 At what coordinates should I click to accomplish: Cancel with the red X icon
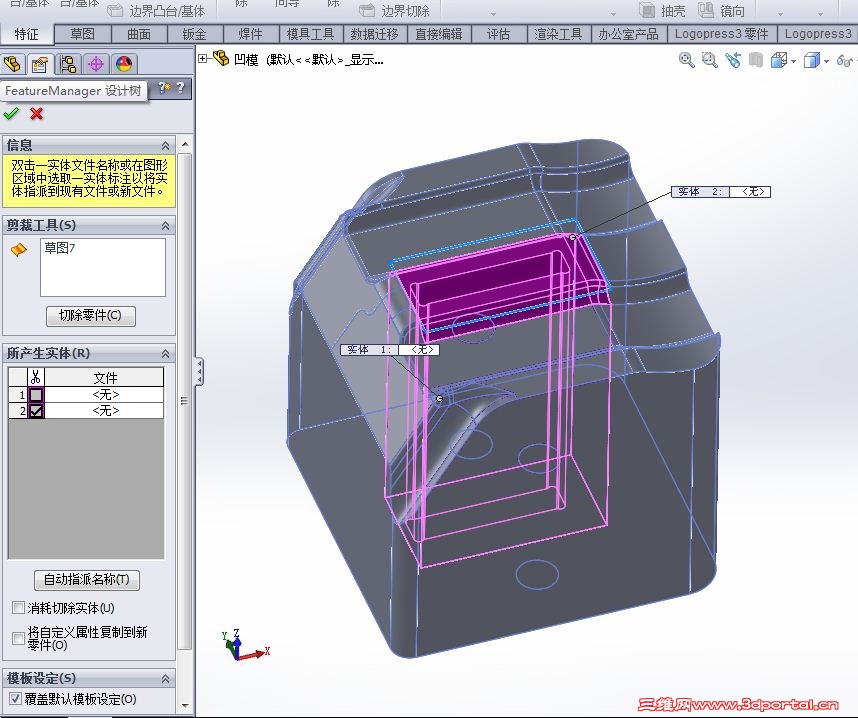(x=37, y=113)
